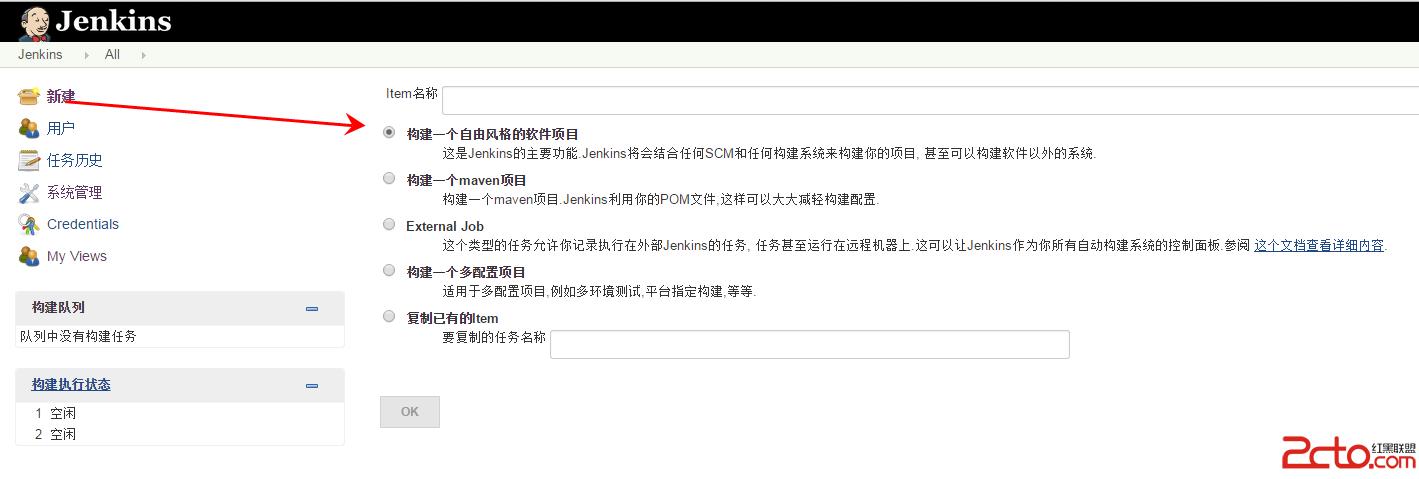Click the maven项目 POM description text
The width and height of the screenshot is (1419, 479).
point(661,199)
